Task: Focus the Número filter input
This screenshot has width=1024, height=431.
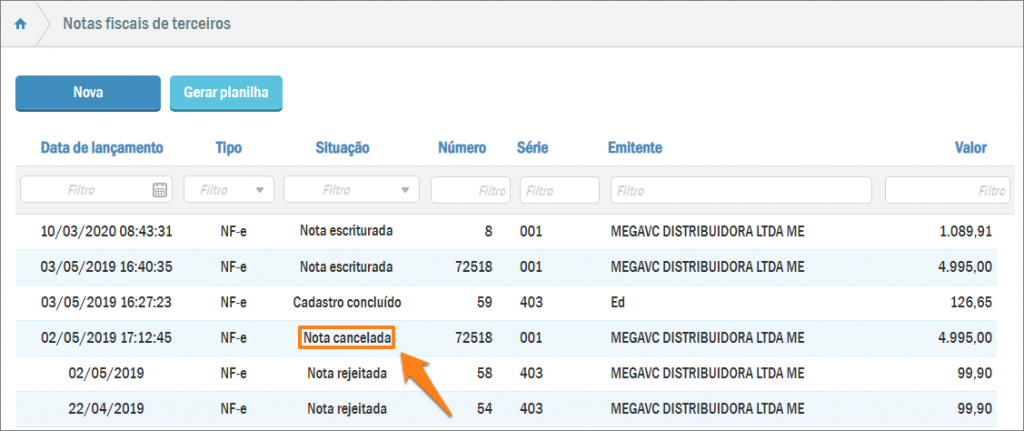Action: [470, 189]
